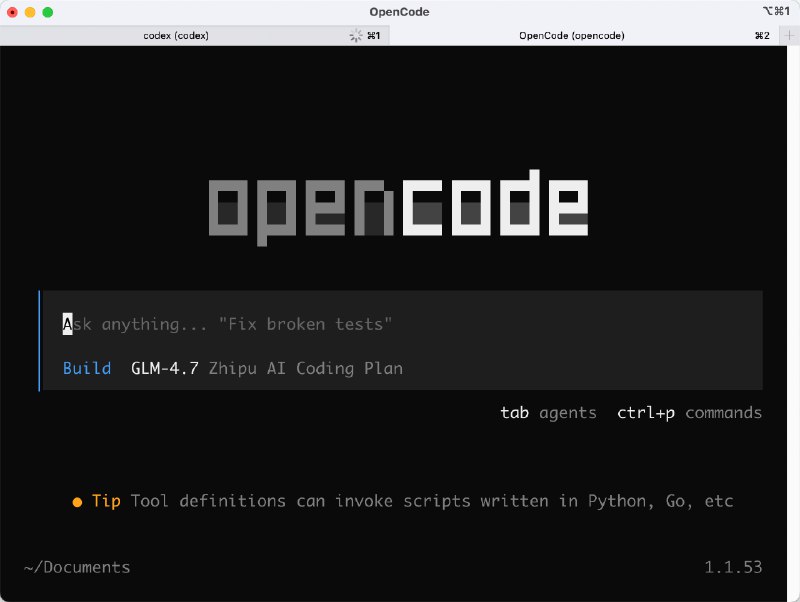The height and width of the screenshot is (602, 800).
Task: Focus the "Ask anything..." prompt input
Action: (x=300, y=324)
